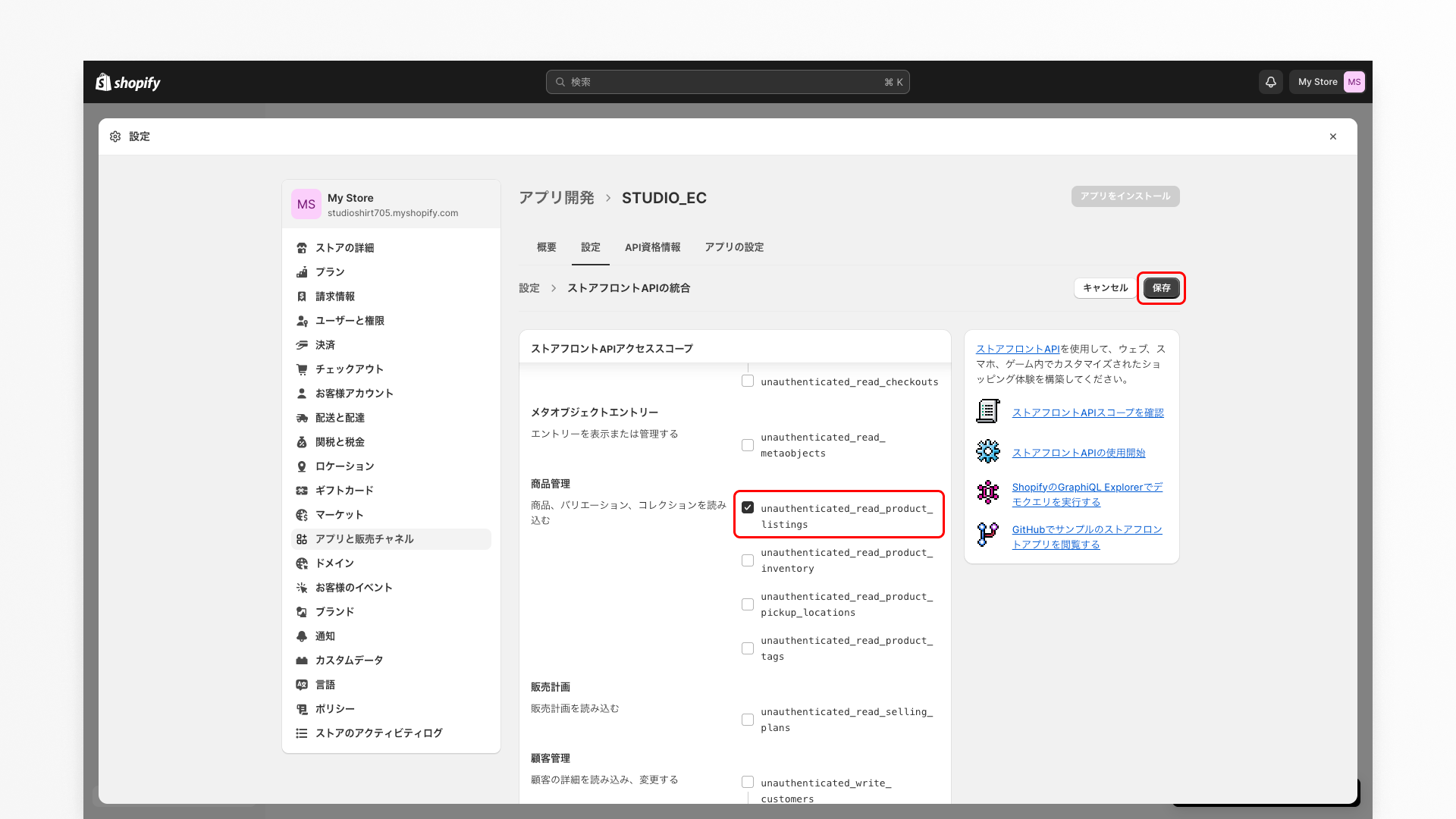Click the 言語 language icon

302,685
